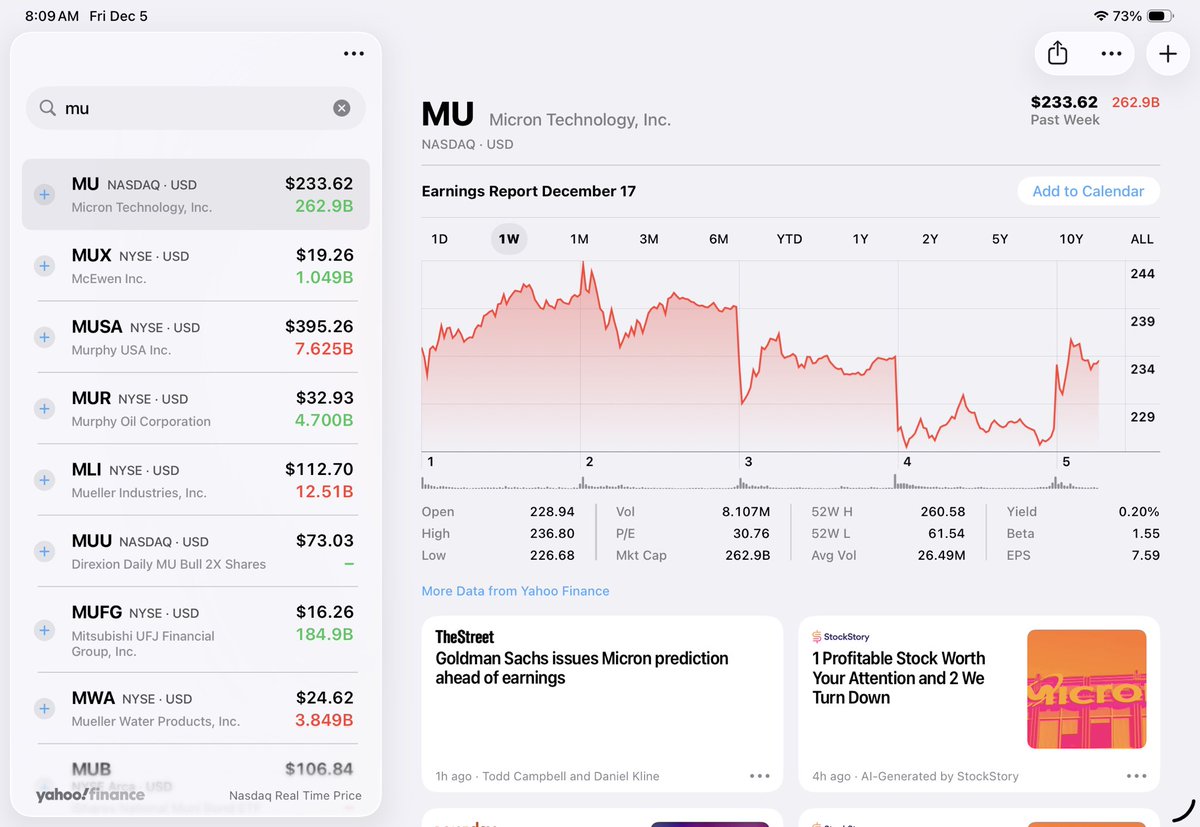Screen dimensions: 1200x827
Task: Tap the magnifying glass search icon
Action: click(x=47, y=108)
